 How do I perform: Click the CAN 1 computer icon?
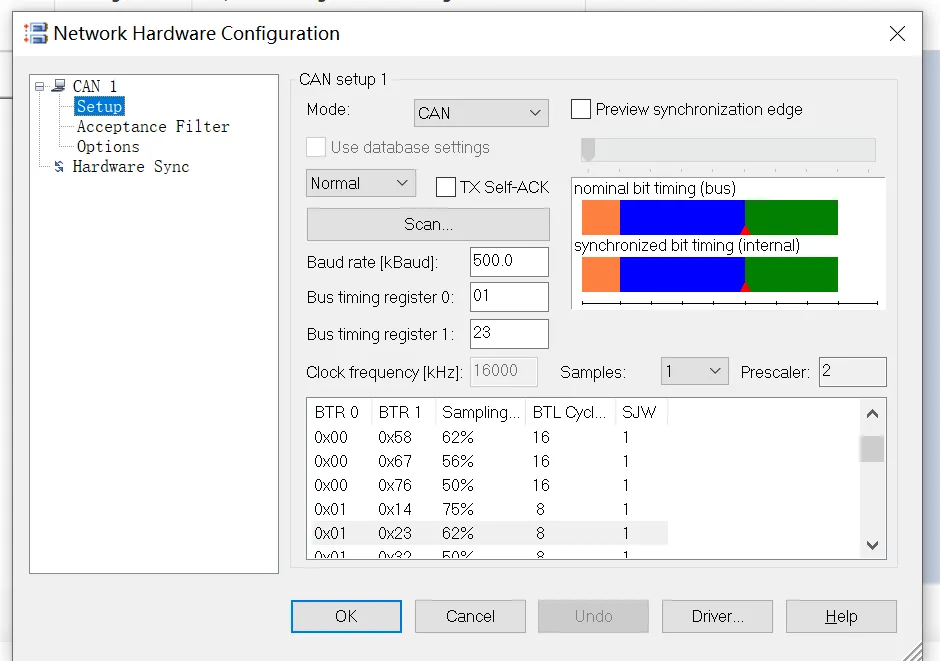coord(59,86)
